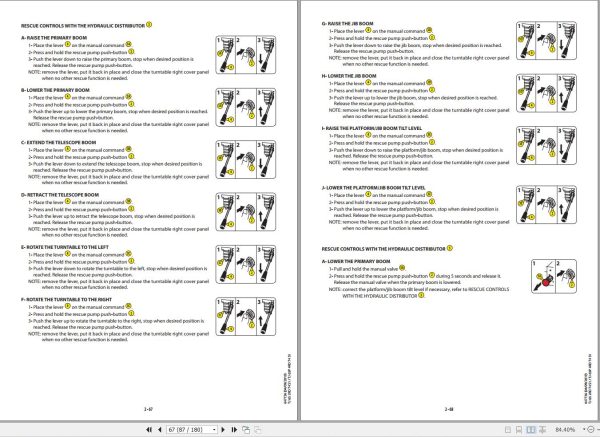Click heading 'B- LOWER THE PRIMARY BOOM' on the left page
600x437 pixels.
point(55,90)
